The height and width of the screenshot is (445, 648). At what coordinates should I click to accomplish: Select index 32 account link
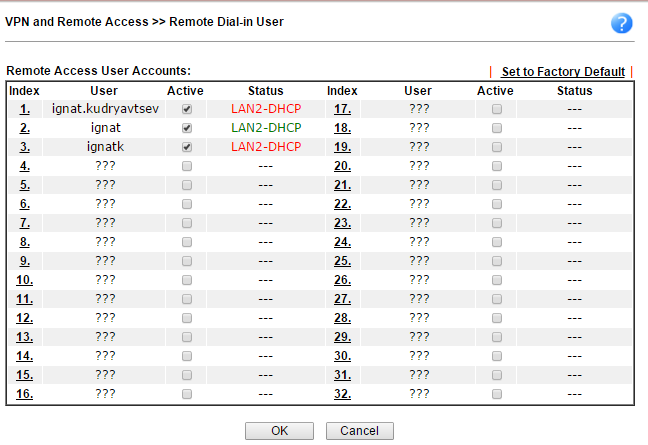coord(342,394)
